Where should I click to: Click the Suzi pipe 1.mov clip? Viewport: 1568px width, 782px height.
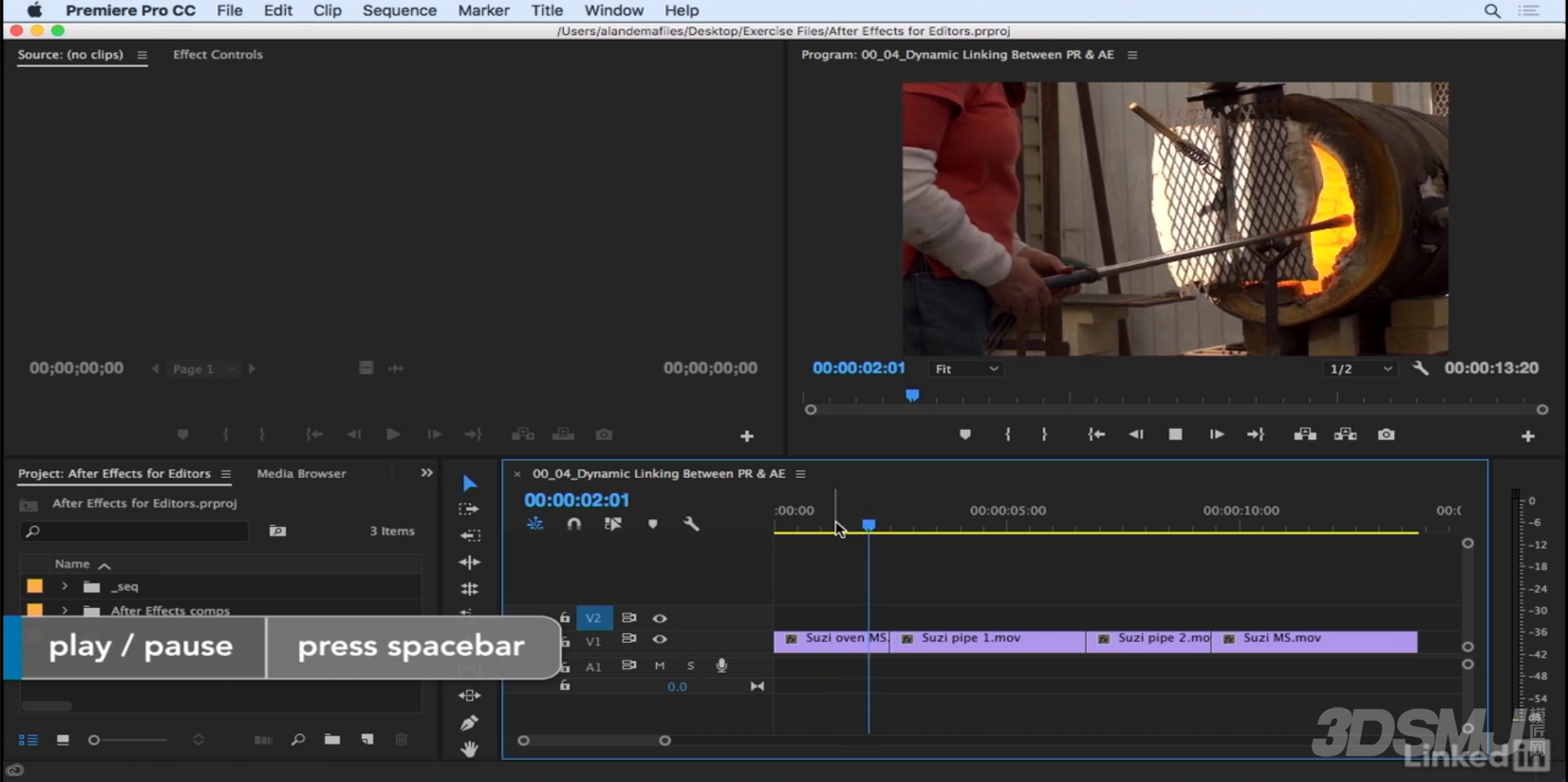pos(988,641)
